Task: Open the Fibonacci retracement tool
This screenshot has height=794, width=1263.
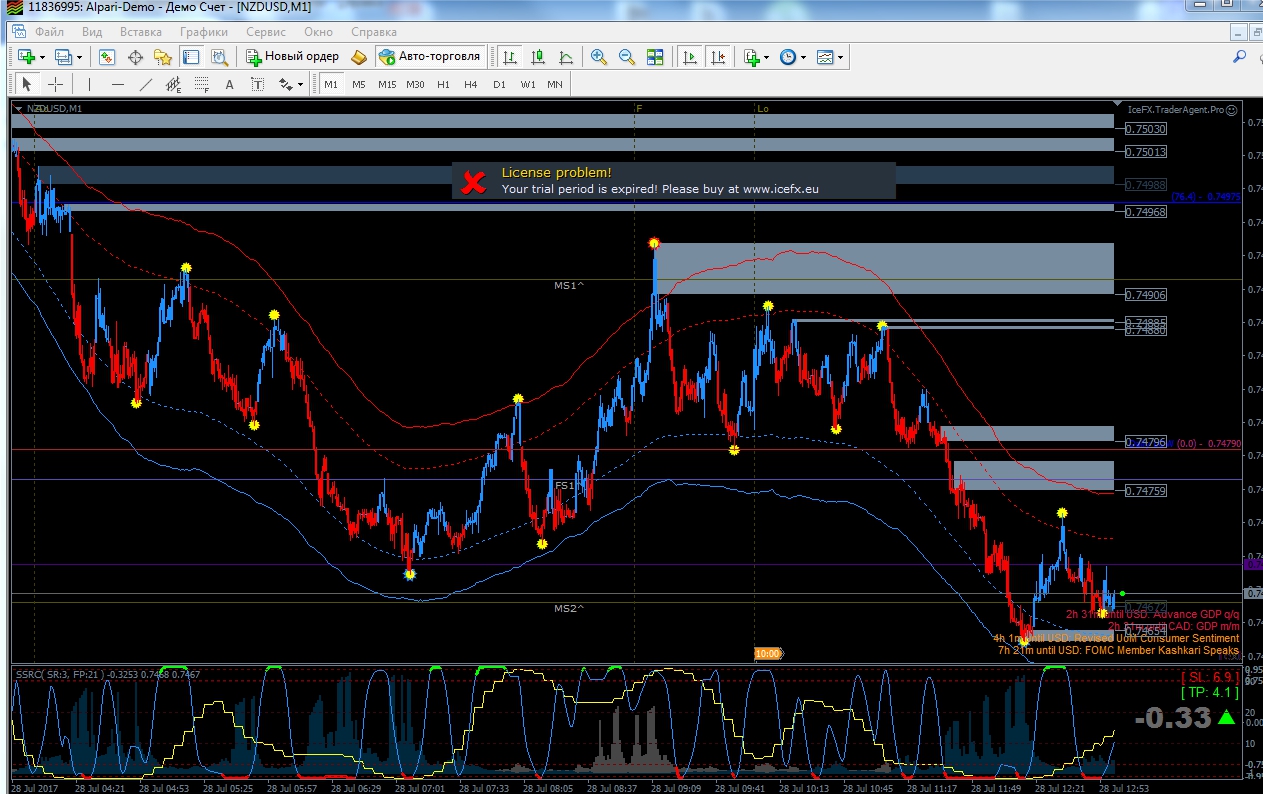Action: [x=202, y=84]
